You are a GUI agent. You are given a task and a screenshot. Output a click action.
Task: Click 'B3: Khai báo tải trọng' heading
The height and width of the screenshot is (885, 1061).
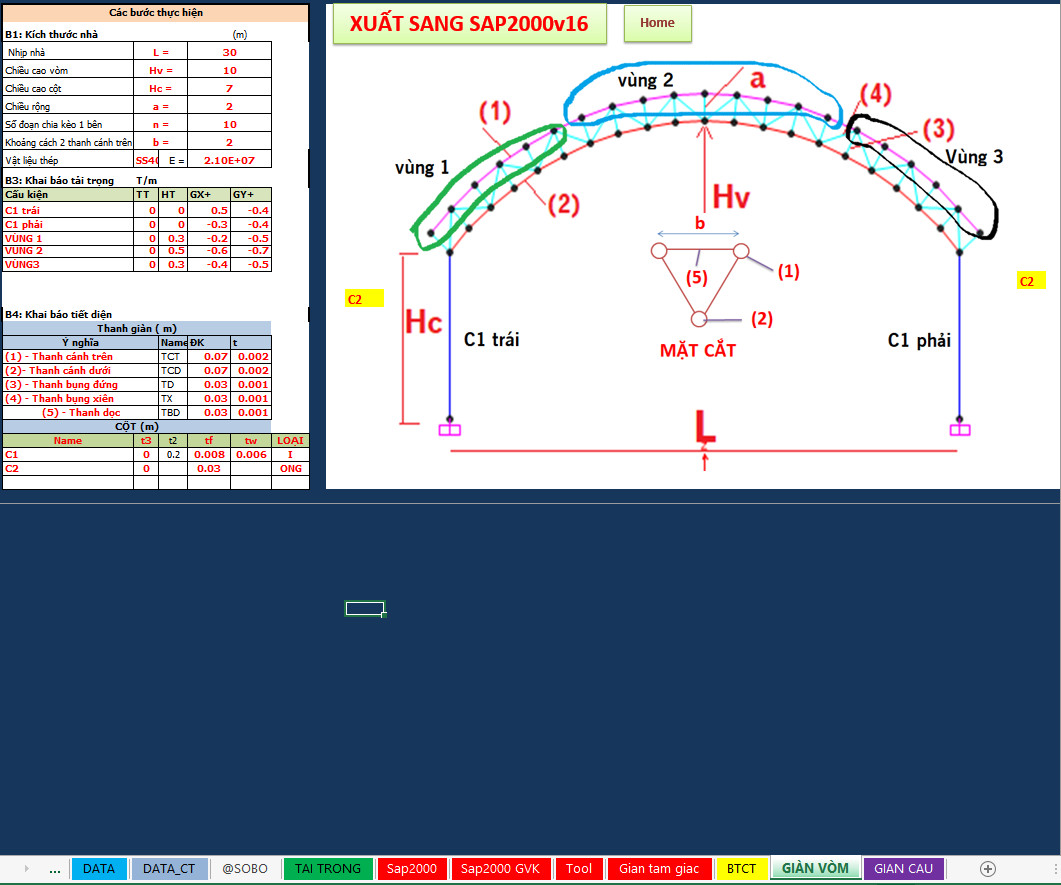tap(60, 181)
